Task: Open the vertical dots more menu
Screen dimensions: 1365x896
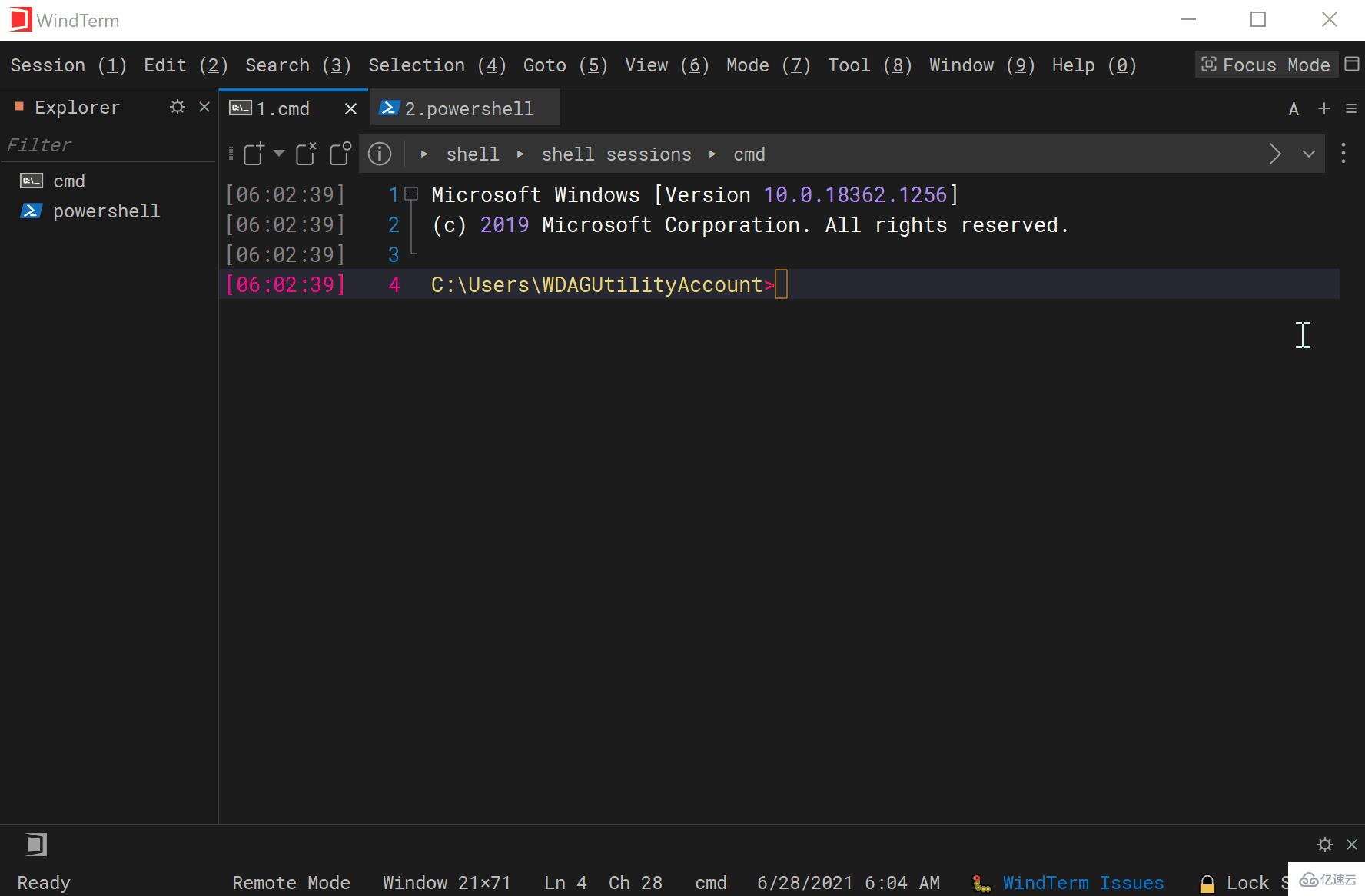Action: coord(1343,153)
